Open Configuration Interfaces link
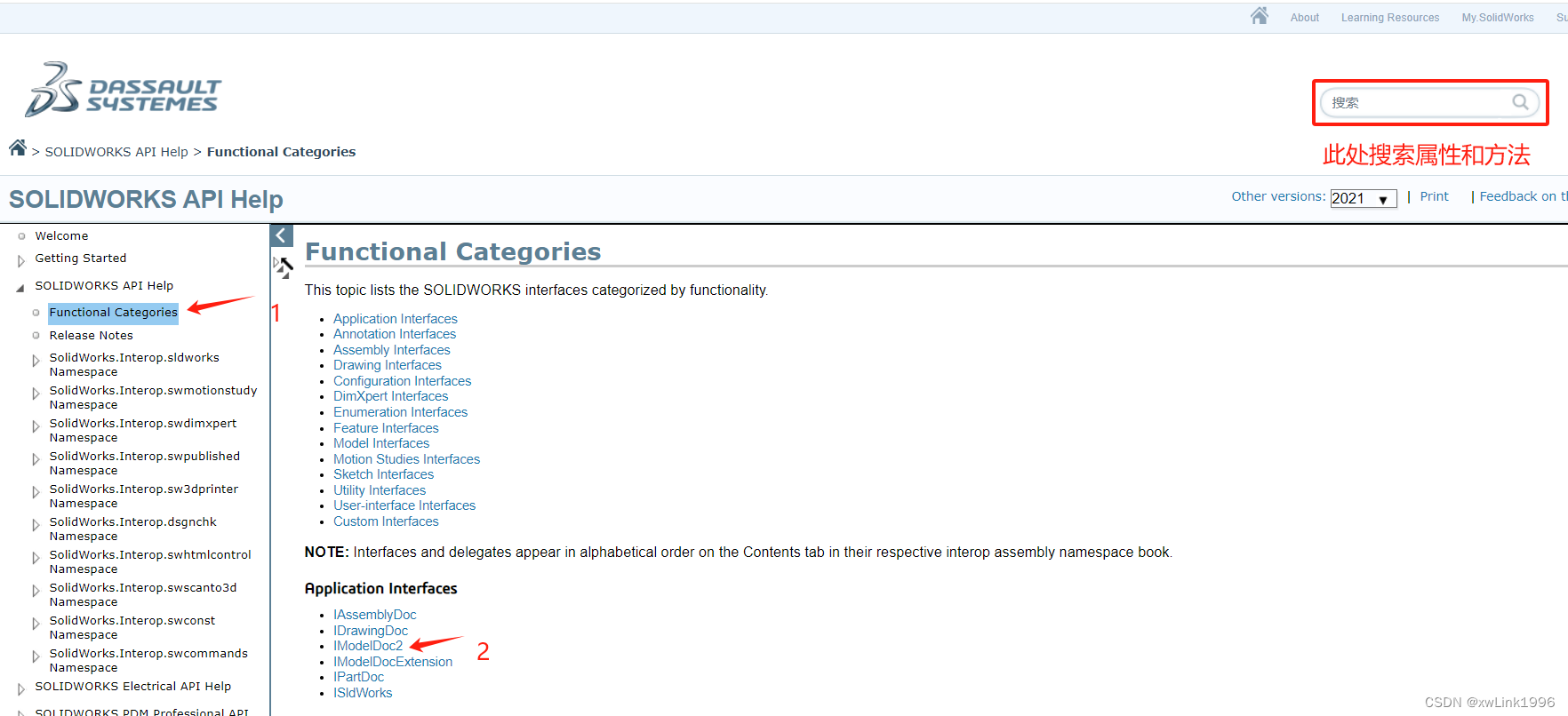Screen dimensions: 1568x716 402,381
